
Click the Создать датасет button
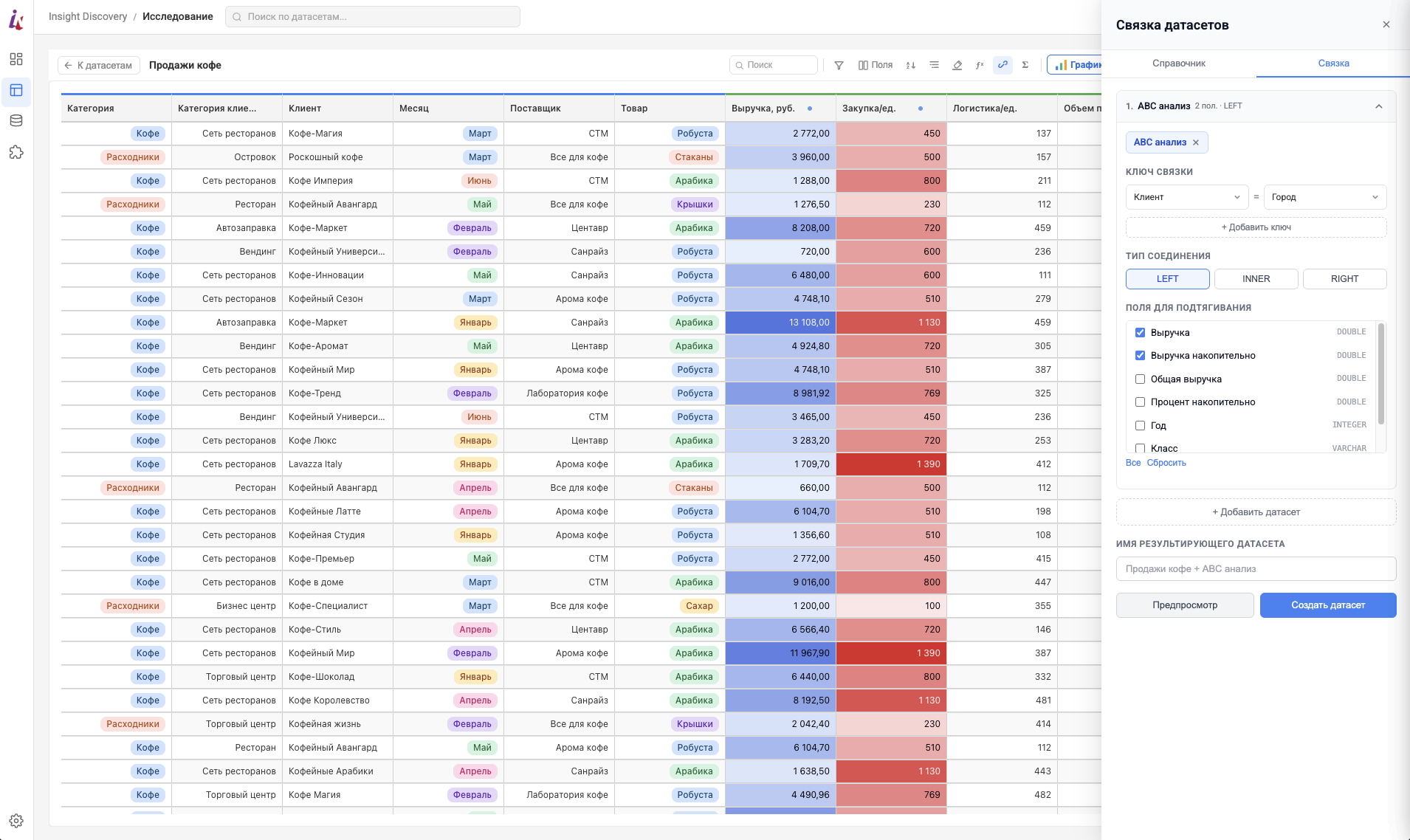tap(1328, 605)
